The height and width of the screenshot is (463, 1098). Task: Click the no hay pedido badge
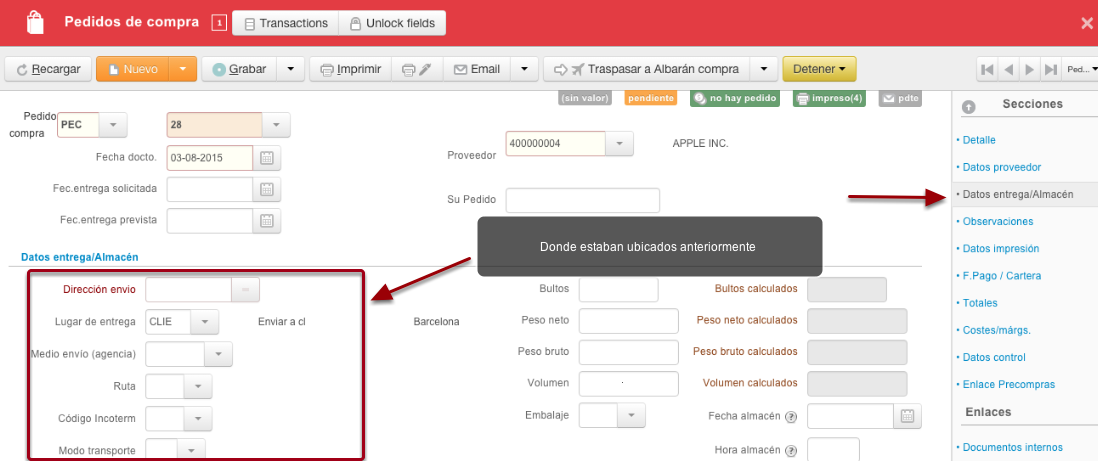[735, 99]
